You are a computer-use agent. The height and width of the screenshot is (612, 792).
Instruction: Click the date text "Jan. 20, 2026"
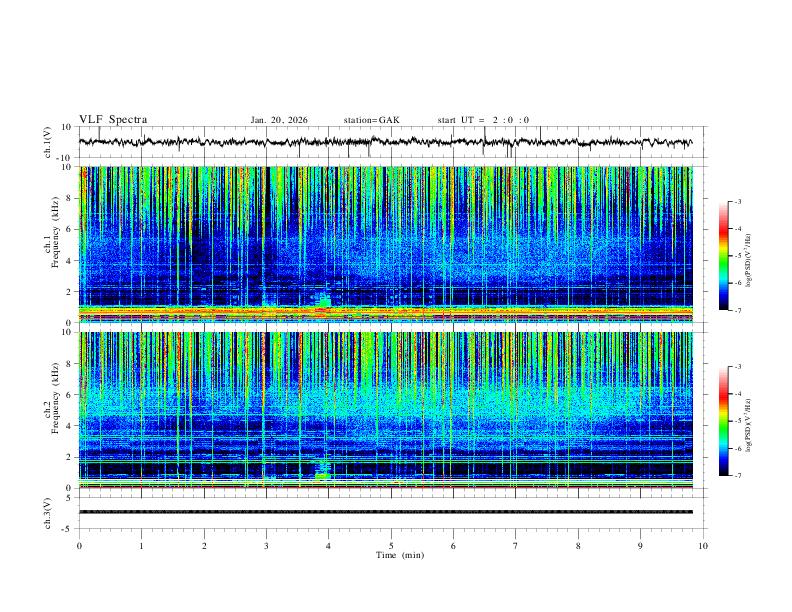coord(279,120)
